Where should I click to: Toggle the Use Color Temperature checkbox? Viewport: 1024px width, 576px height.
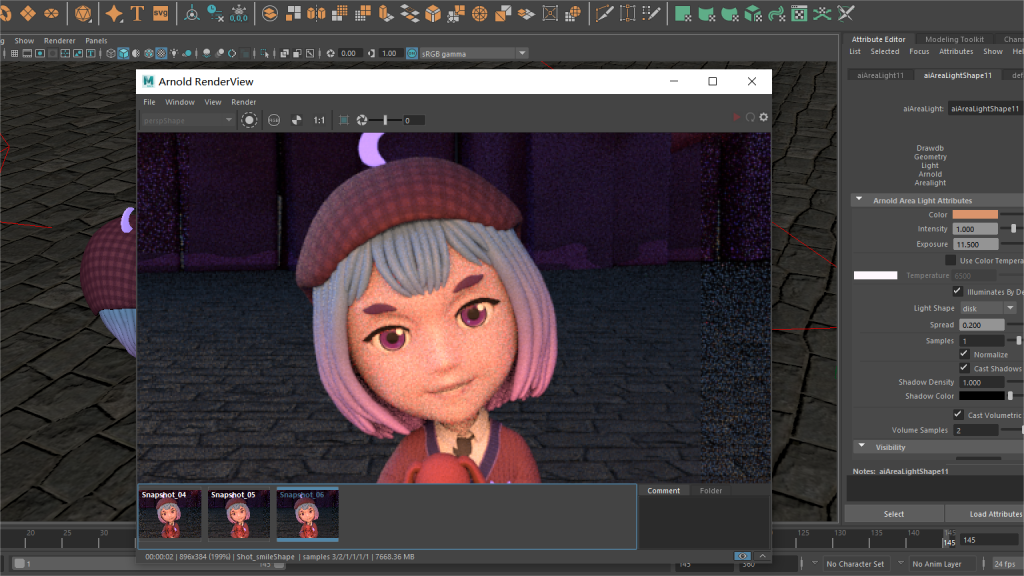click(950, 261)
